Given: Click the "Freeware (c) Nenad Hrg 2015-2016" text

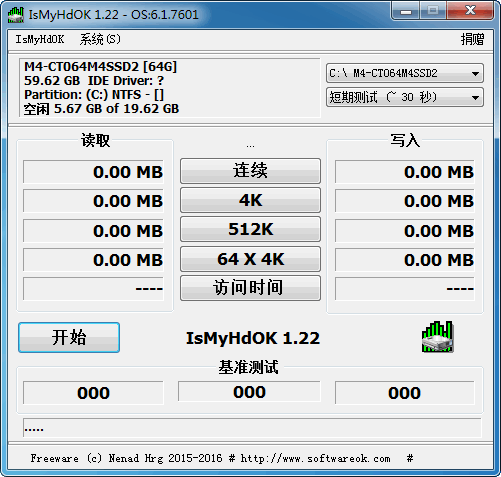Looking at the screenshot, I should point(126,458).
